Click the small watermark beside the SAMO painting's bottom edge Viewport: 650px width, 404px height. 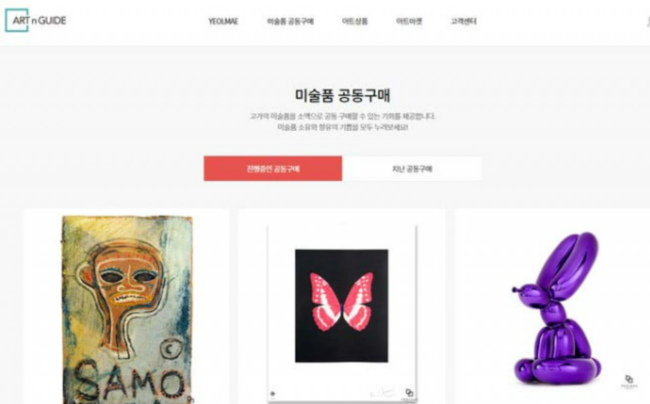point(190,399)
